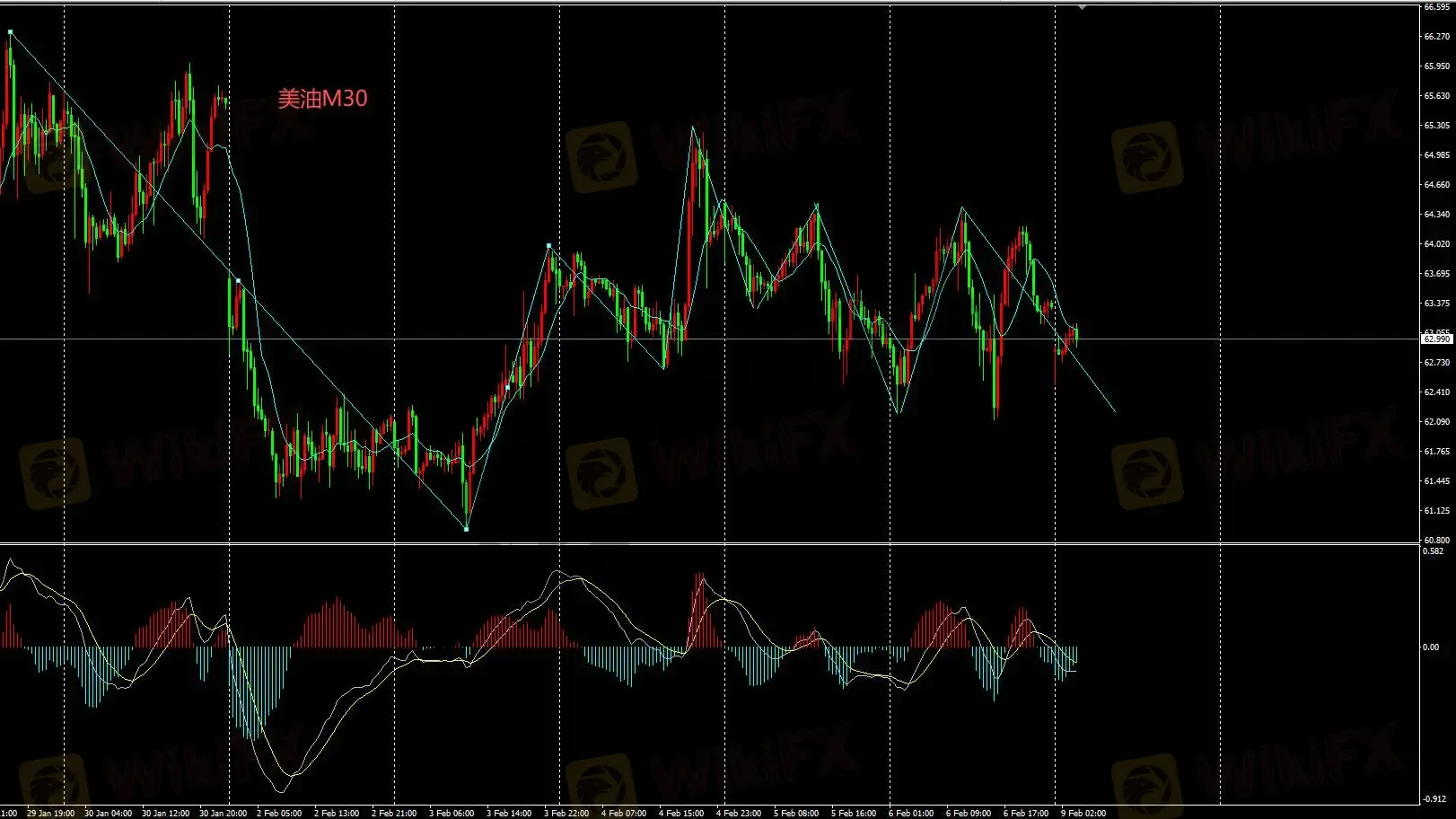Click the 2 Feb 13:00 time label
1456x819 pixels.
(x=337, y=813)
